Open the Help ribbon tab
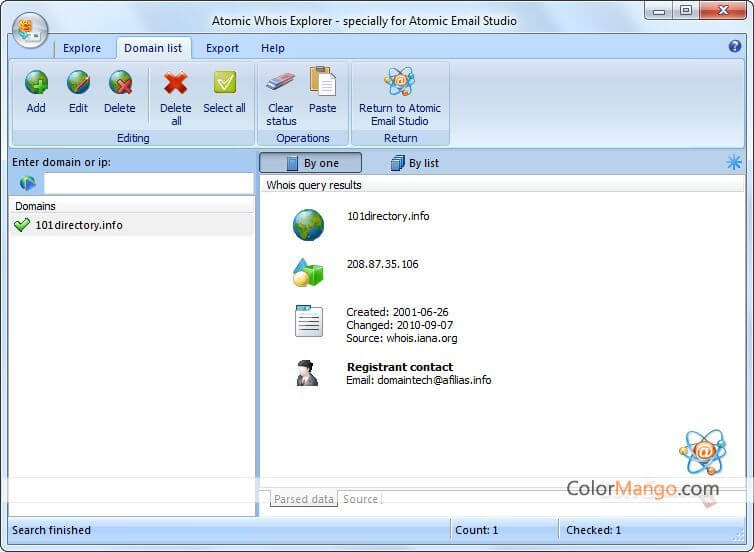The width and height of the screenshot is (754, 552). [x=273, y=48]
